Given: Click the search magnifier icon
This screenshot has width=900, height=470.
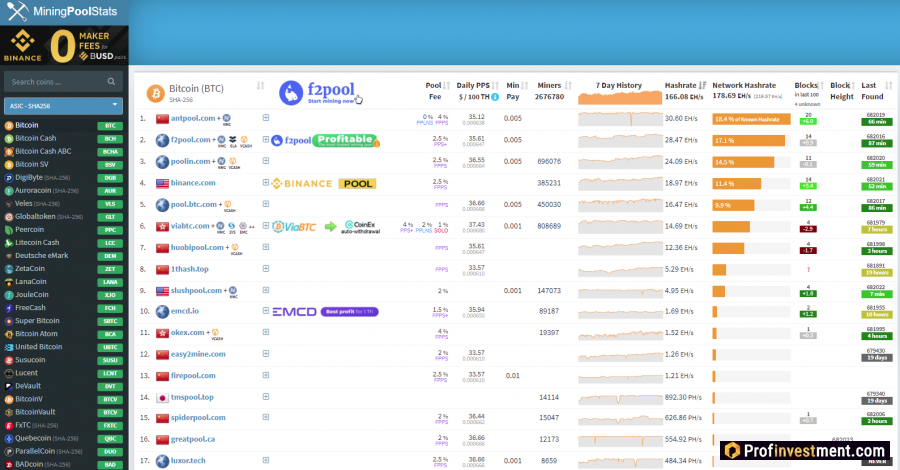Looking at the screenshot, I should (111, 81).
